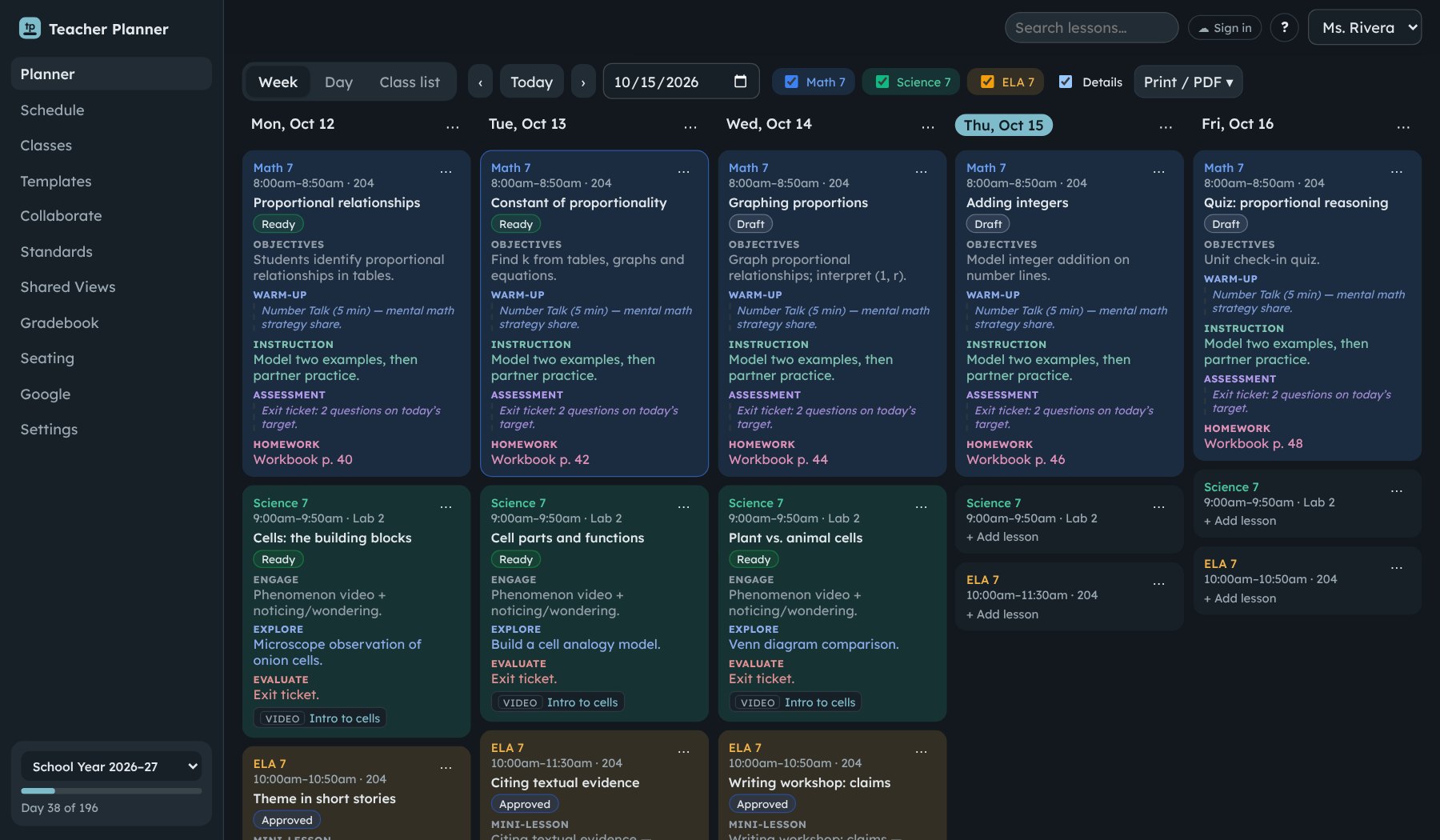Click the Teacher Planner logo icon
This screenshot has width=1440, height=840.
(x=30, y=29)
